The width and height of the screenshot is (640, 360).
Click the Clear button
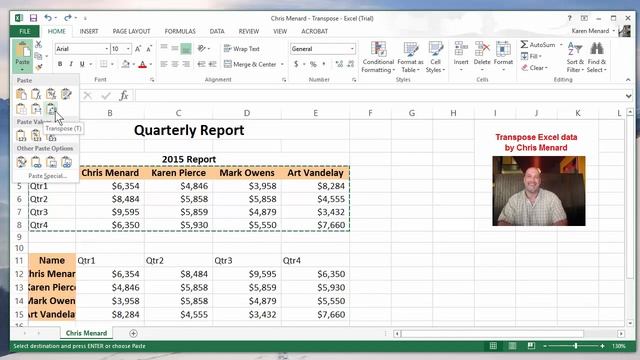[x=535, y=68]
